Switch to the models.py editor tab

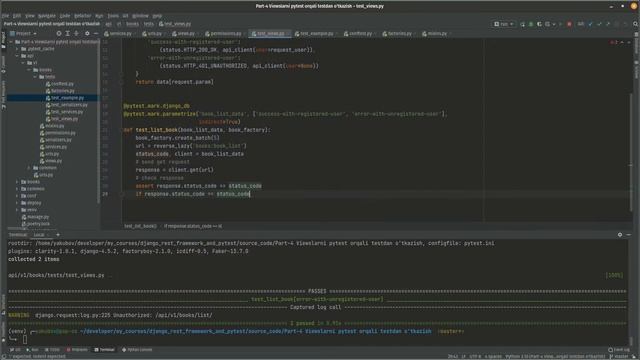435,33
